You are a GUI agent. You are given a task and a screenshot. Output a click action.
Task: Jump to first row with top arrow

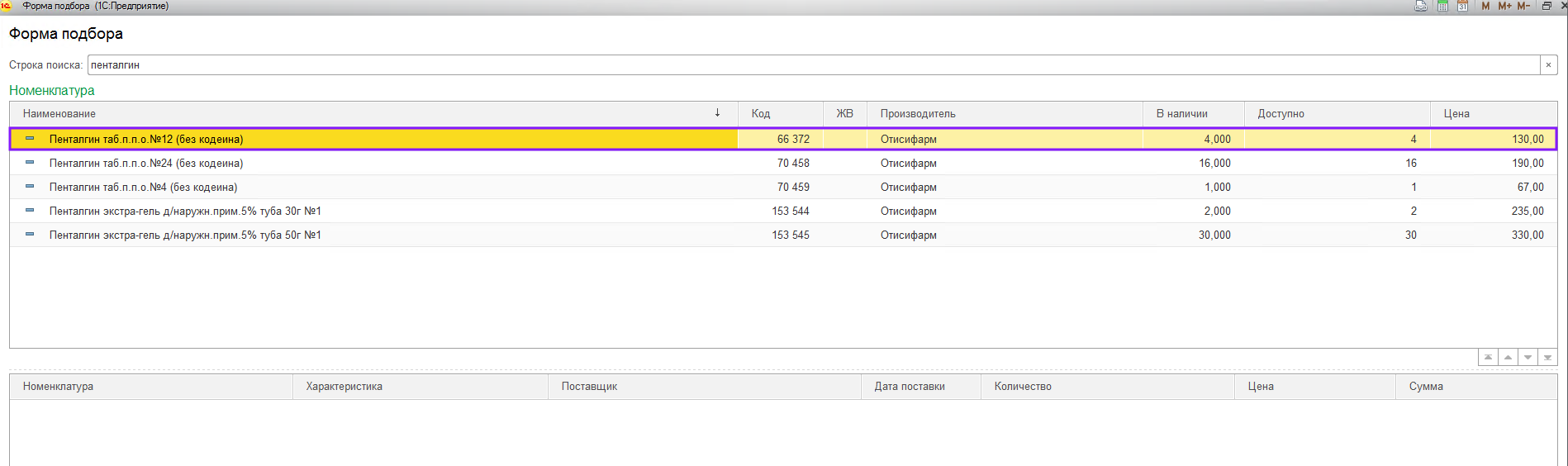[x=1488, y=358]
